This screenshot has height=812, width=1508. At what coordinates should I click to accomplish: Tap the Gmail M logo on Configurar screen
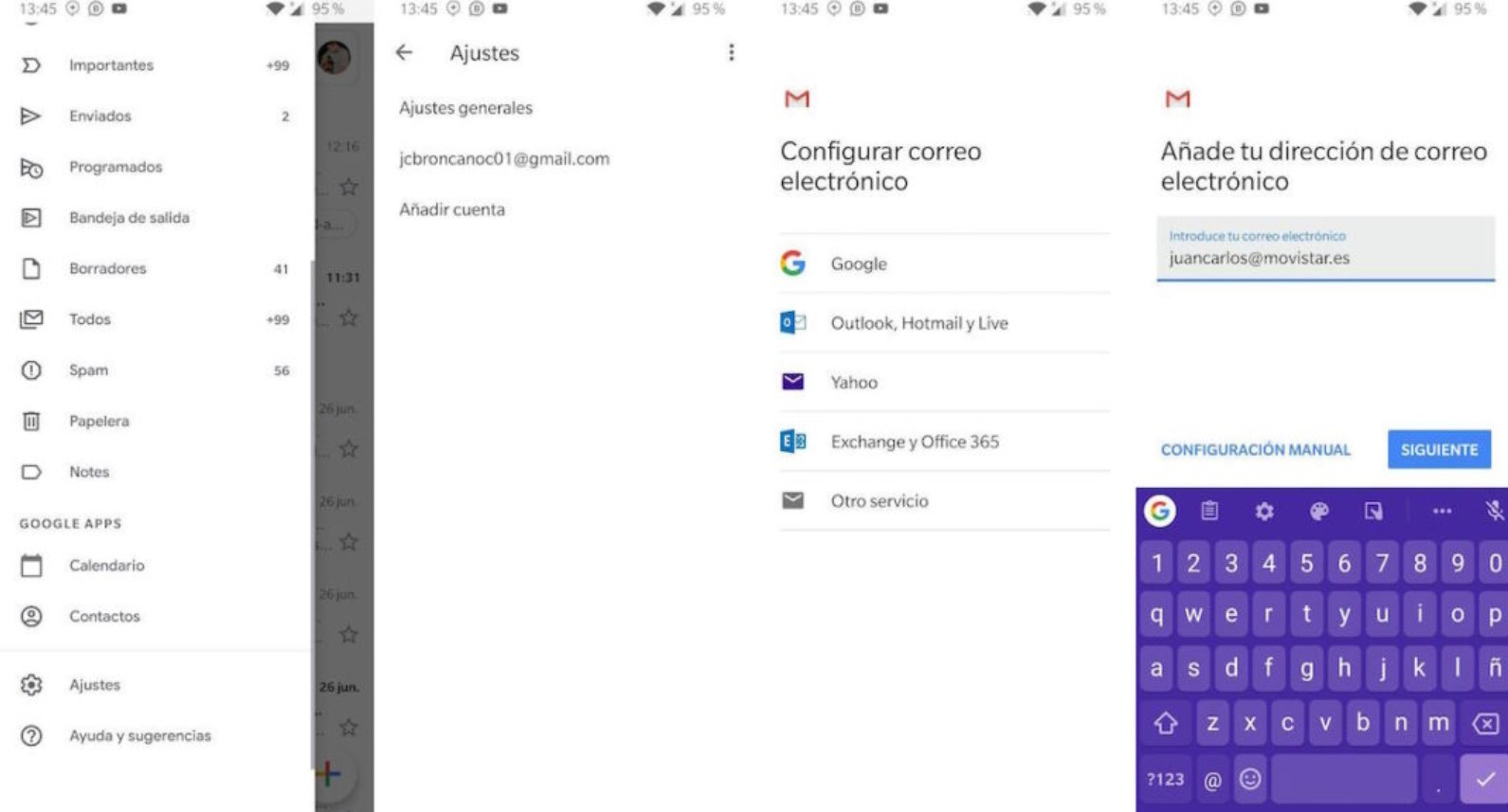coord(797,99)
